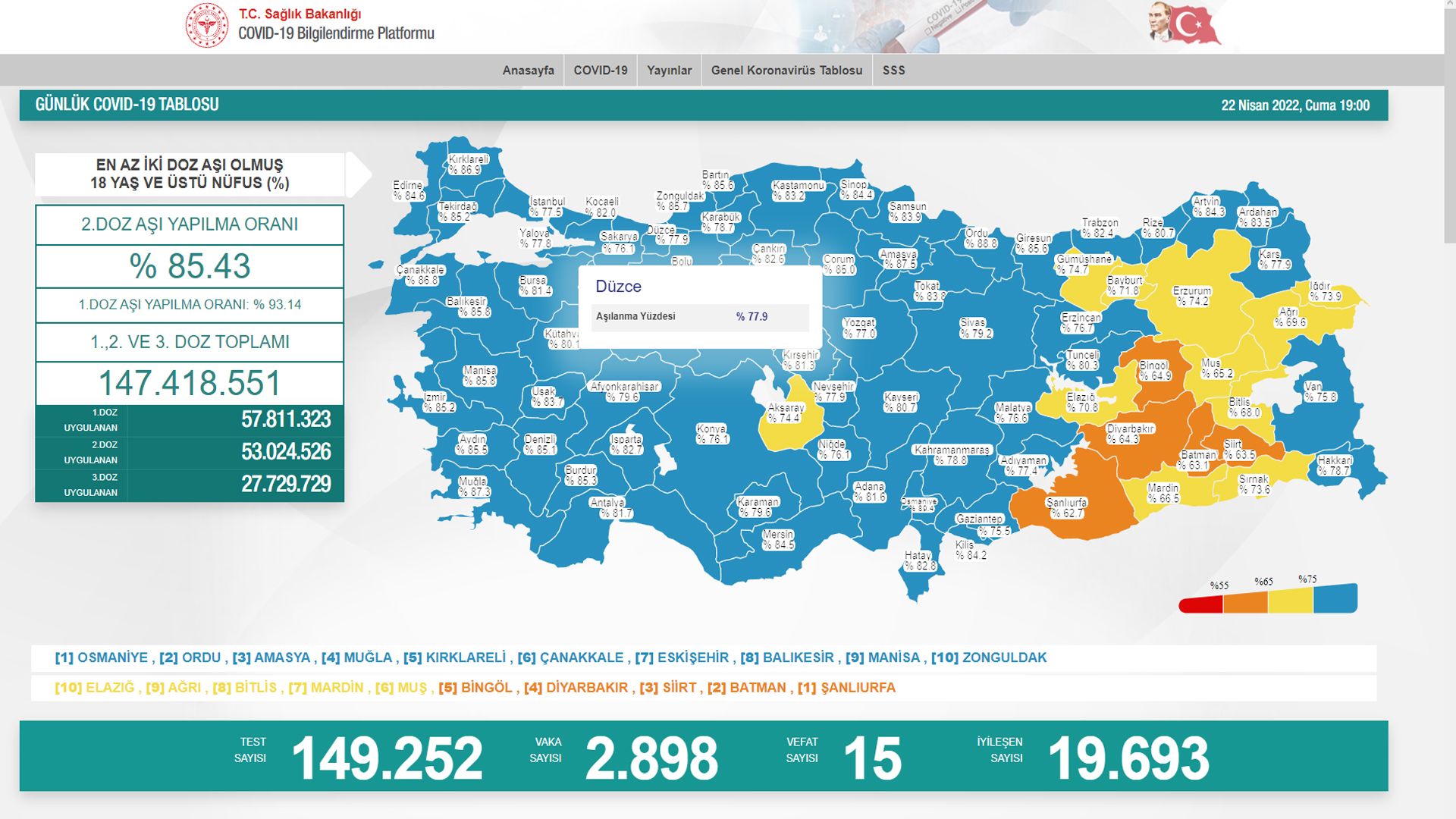Select Kırklareli province on the map
Viewport: 1456px width, 819px height.
469,165
